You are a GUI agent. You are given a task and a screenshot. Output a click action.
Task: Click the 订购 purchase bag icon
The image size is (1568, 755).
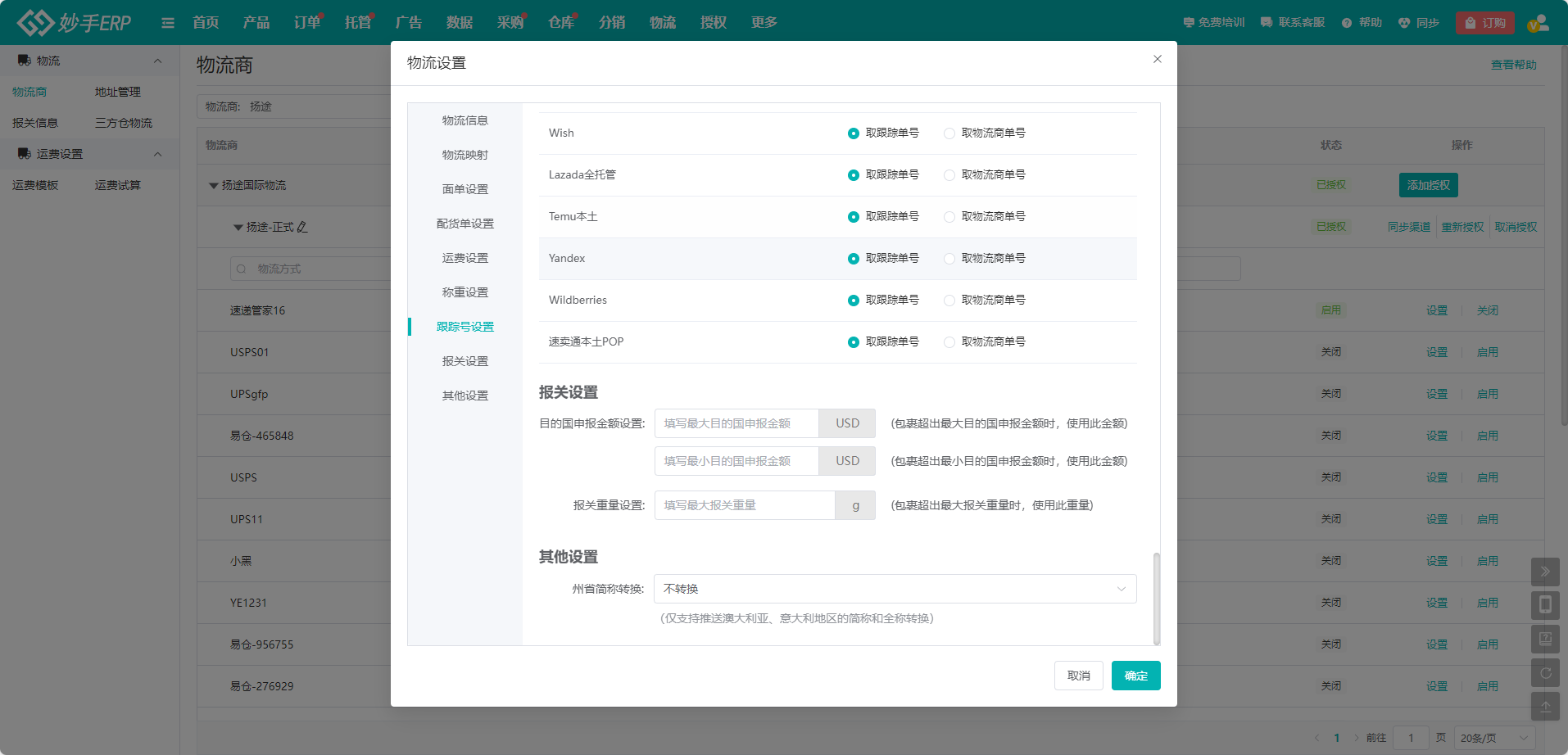(1472, 22)
